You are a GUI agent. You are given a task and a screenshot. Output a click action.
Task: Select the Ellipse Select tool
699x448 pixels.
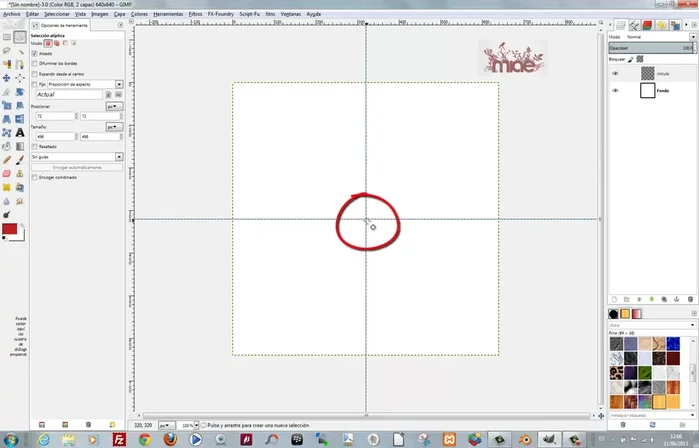pos(19,37)
